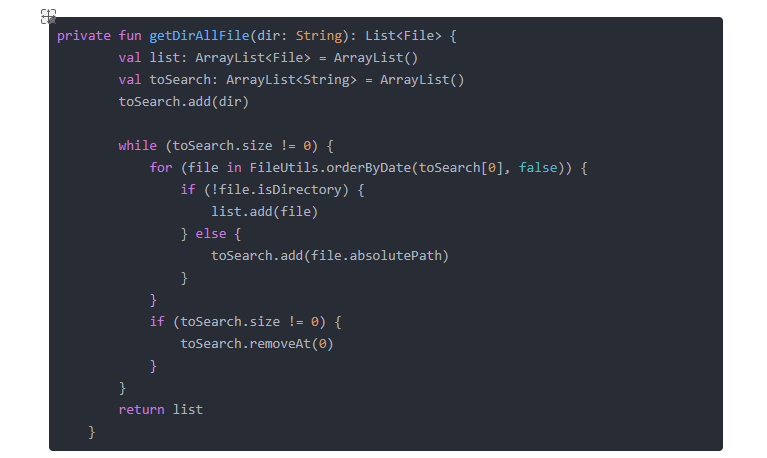Click the table move handle icon
Viewport: 767px width, 458px height.
pyautogui.click(x=48, y=16)
